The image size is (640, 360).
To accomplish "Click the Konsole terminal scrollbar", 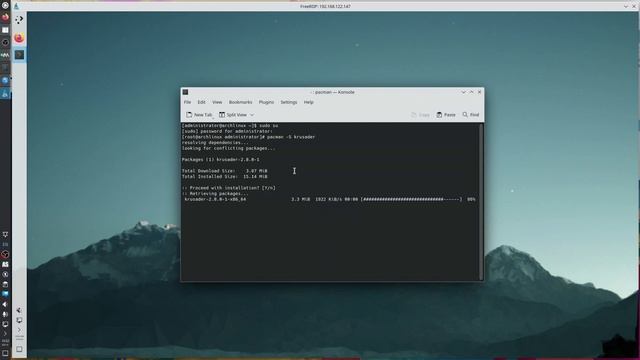I will click(x=481, y=202).
